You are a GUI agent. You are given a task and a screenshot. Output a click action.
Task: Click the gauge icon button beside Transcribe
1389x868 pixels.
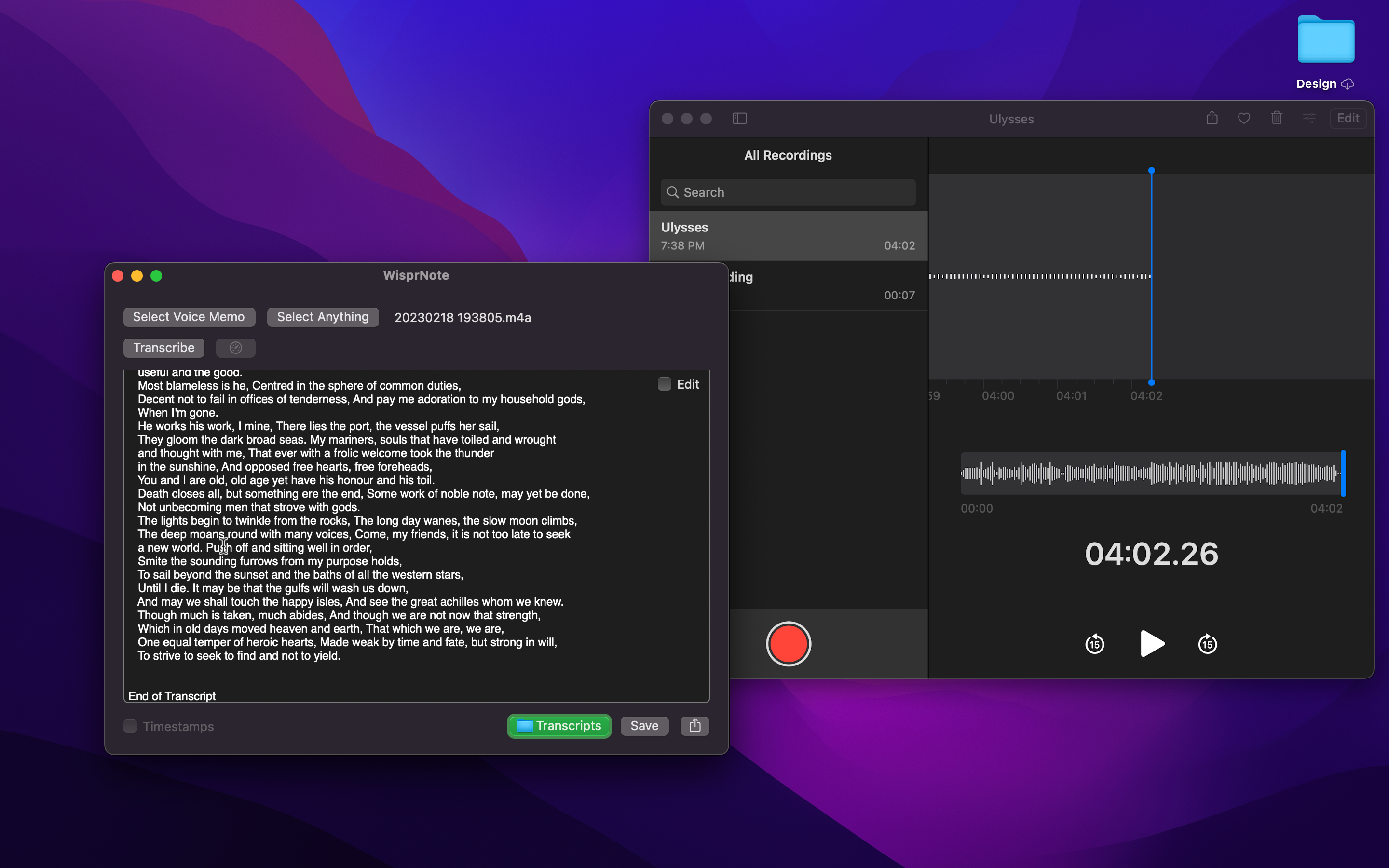click(x=235, y=348)
